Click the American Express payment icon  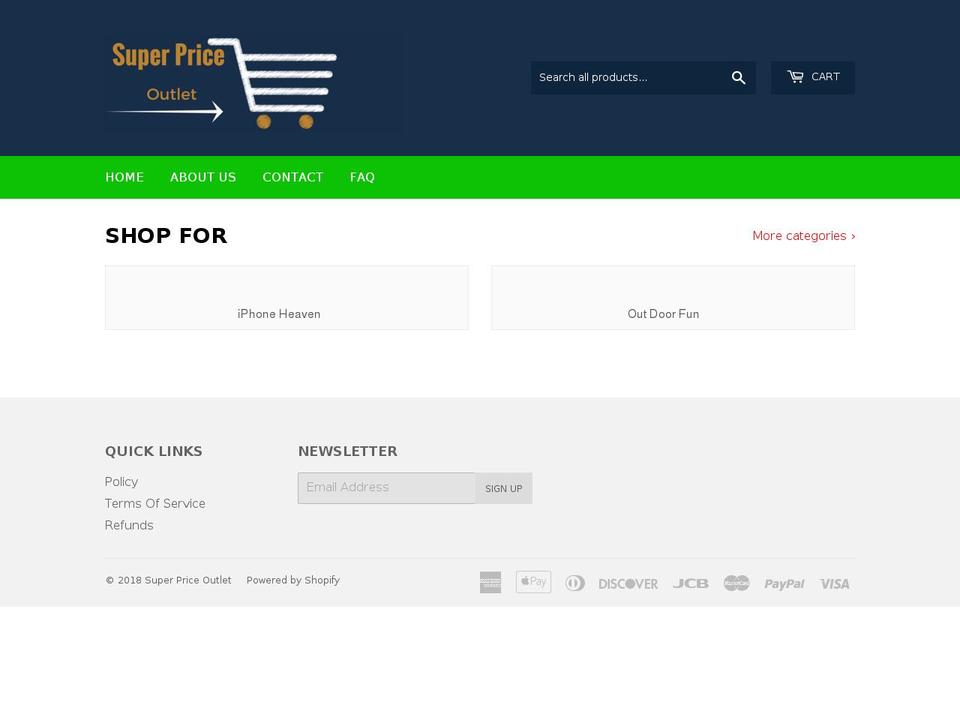point(490,582)
